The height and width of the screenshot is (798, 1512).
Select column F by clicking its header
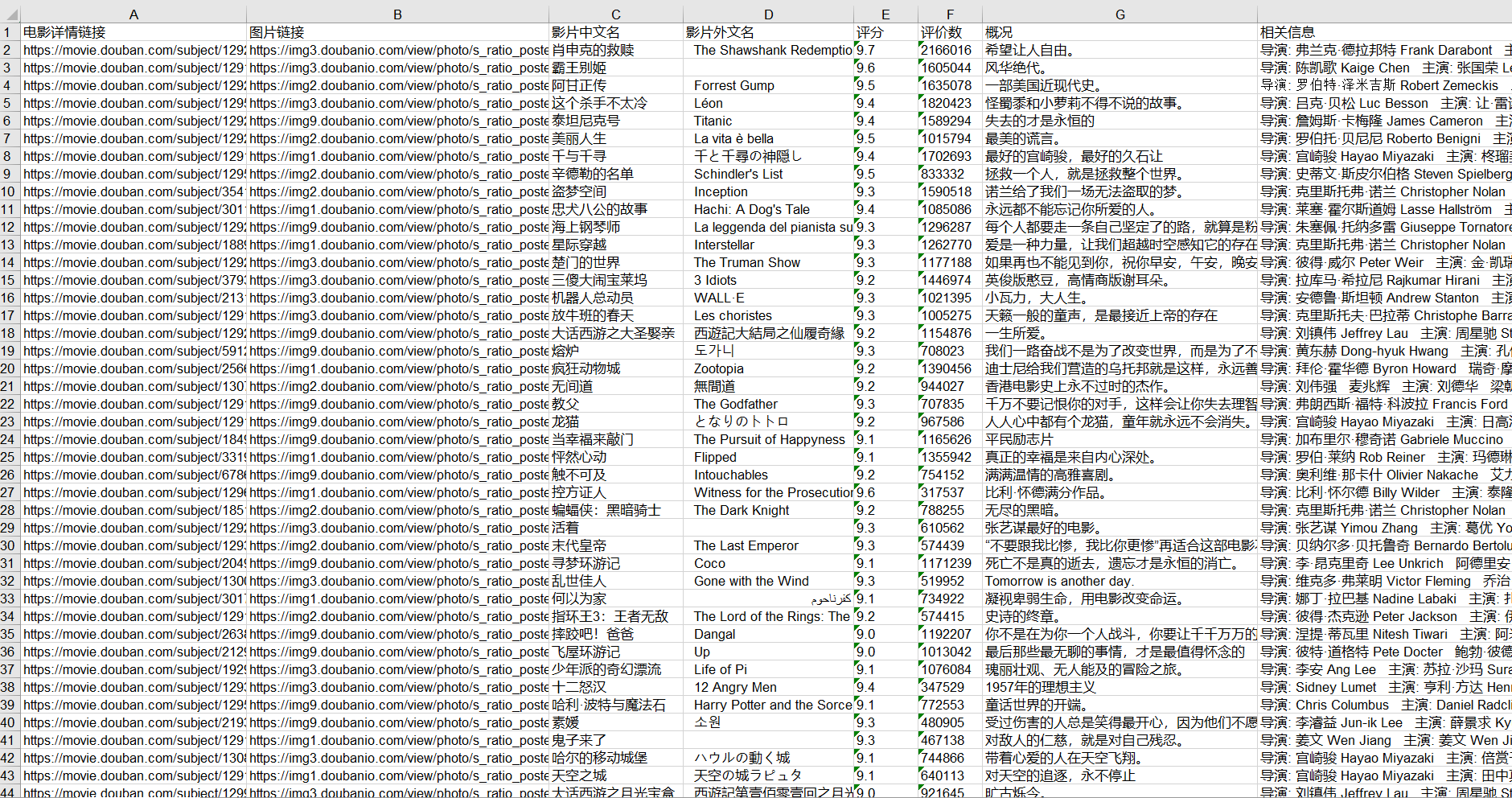click(949, 14)
